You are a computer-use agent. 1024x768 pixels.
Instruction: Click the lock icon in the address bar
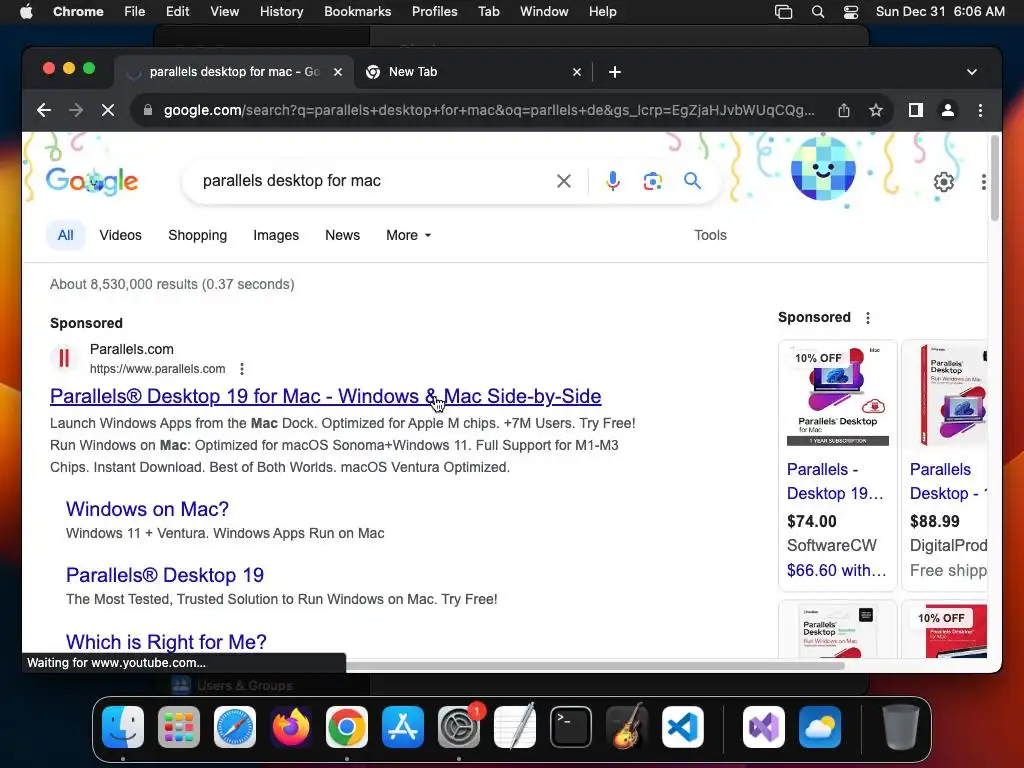click(x=148, y=110)
